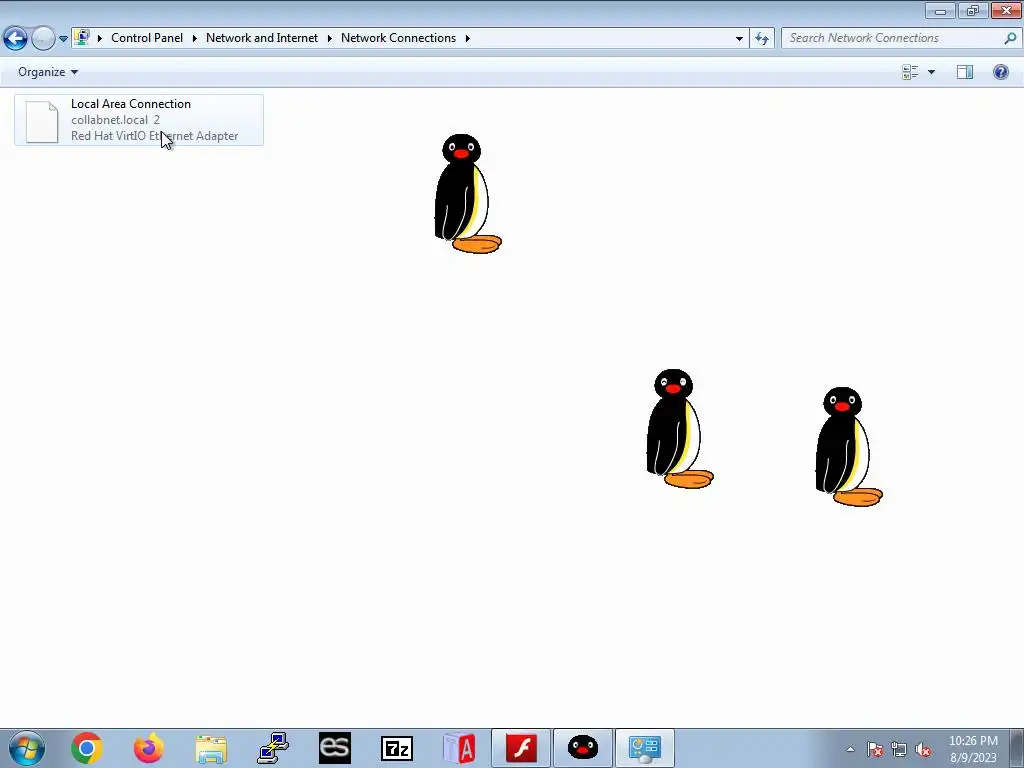Expand the arrow after Network Connections breadcrumb

coord(468,38)
